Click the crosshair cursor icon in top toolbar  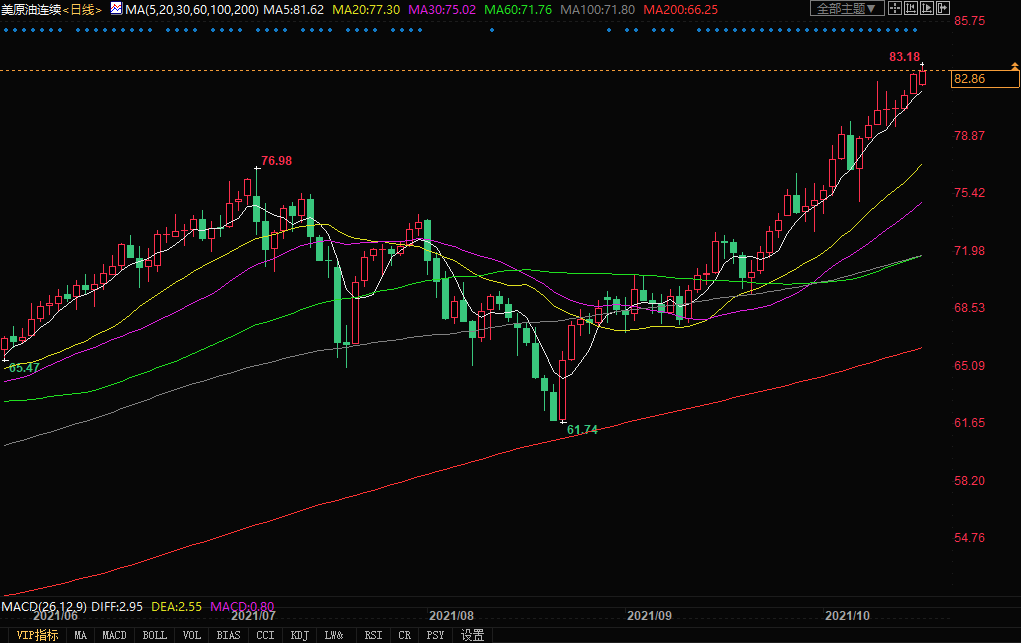point(893,9)
